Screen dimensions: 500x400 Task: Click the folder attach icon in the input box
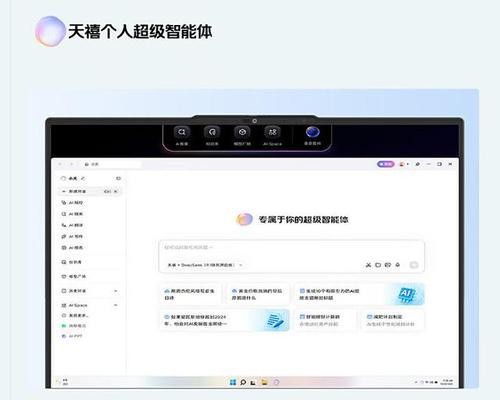click(x=378, y=265)
